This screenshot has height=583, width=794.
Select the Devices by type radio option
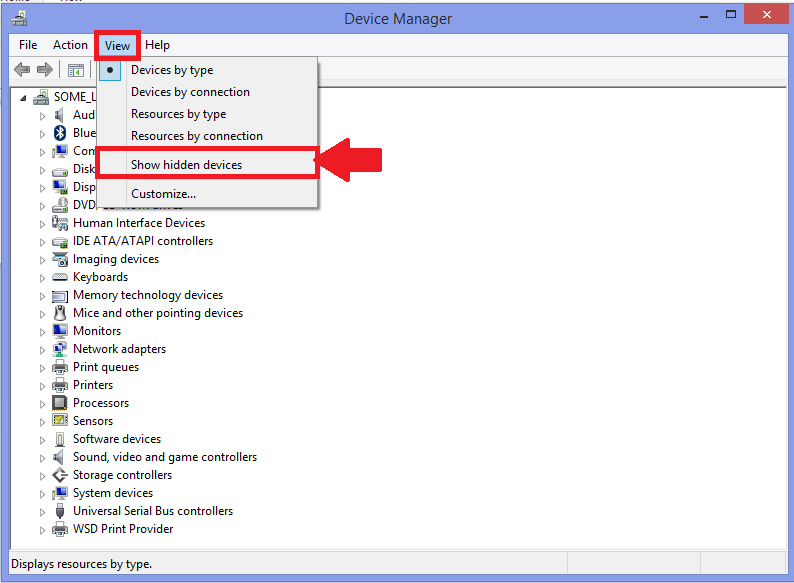(x=208, y=70)
